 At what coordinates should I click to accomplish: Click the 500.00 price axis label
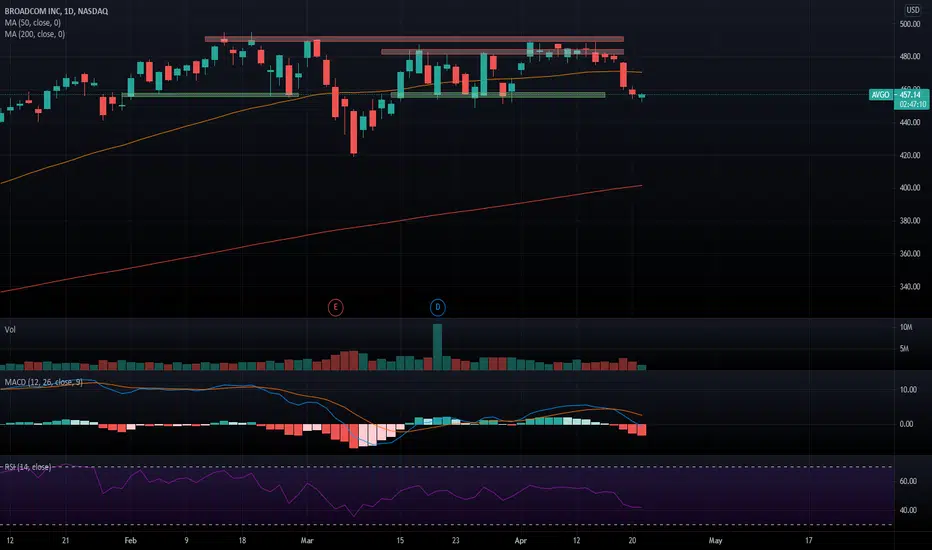(x=910, y=24)
